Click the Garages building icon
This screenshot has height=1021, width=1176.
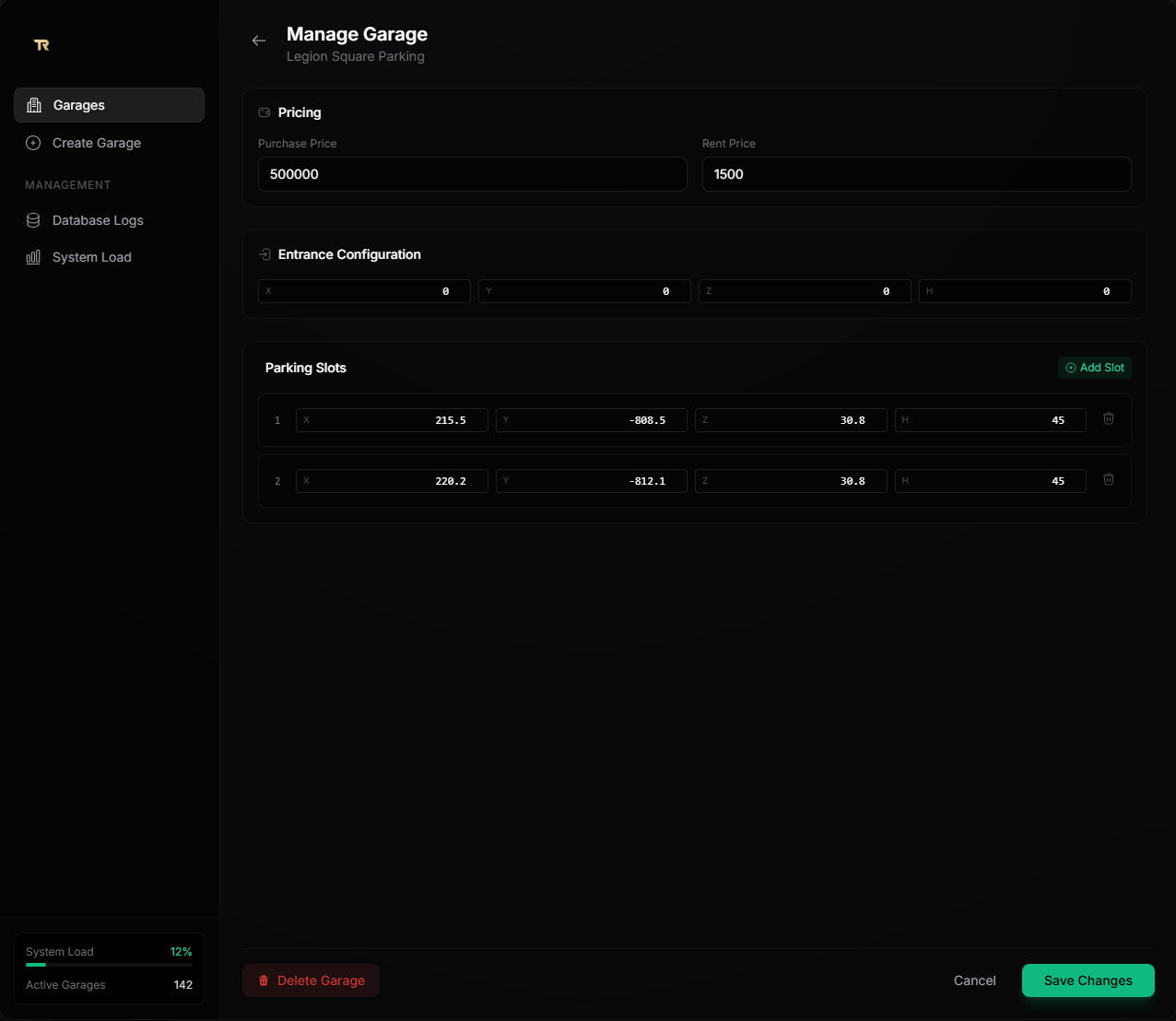click(34, 105)
